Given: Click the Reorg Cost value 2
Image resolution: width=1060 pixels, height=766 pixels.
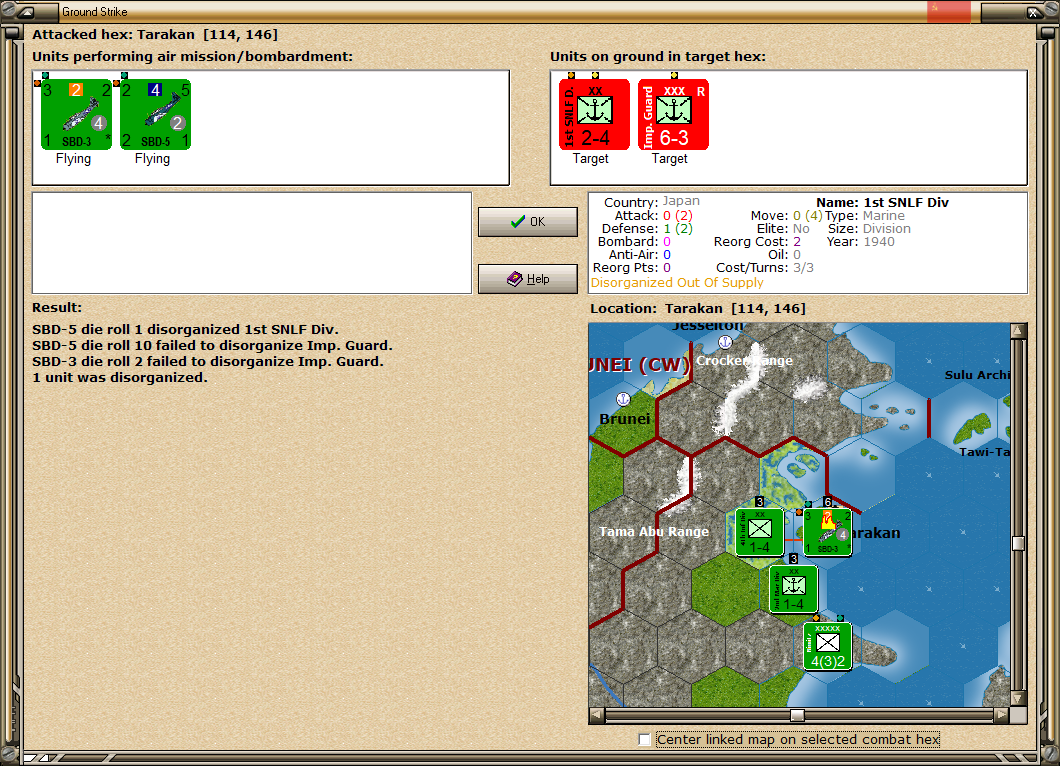Looking at the screenshot, I should point(797,241).
